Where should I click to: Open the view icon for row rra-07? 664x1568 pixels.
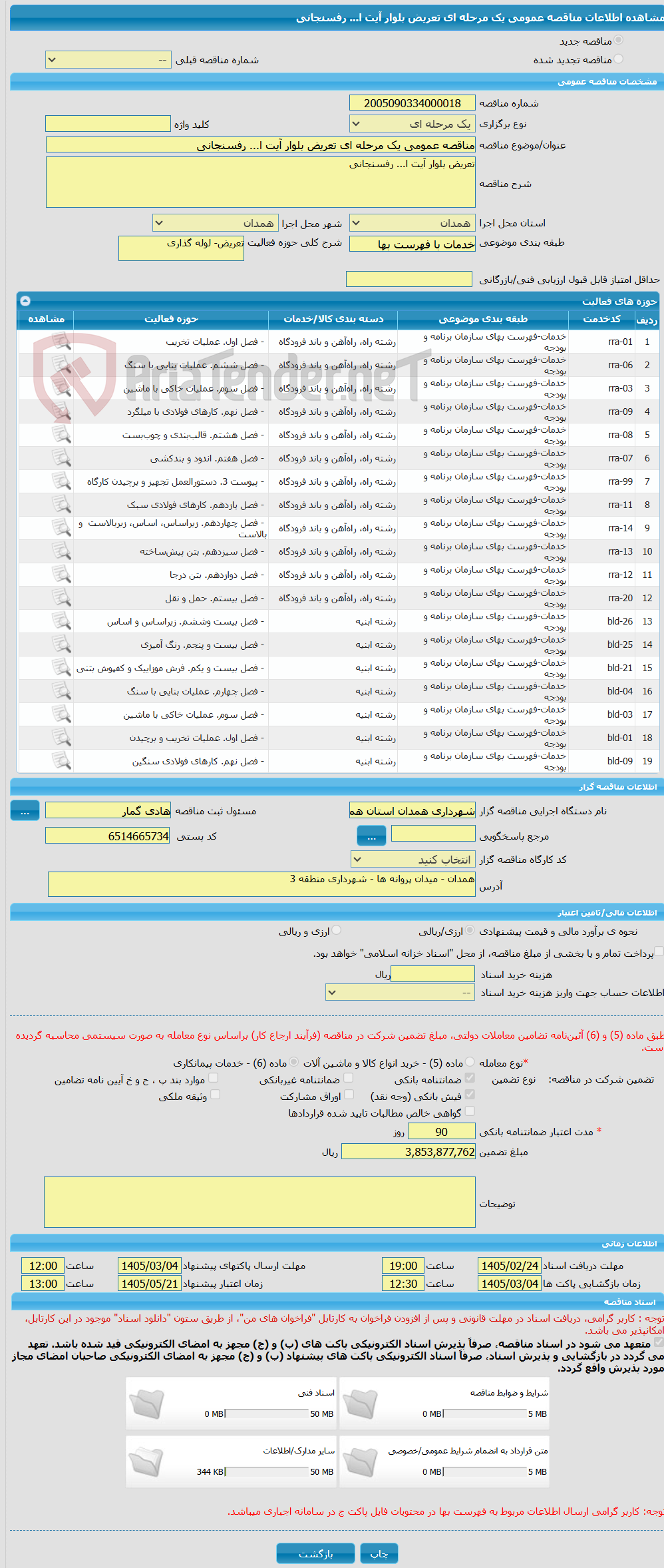click(61, 458)
